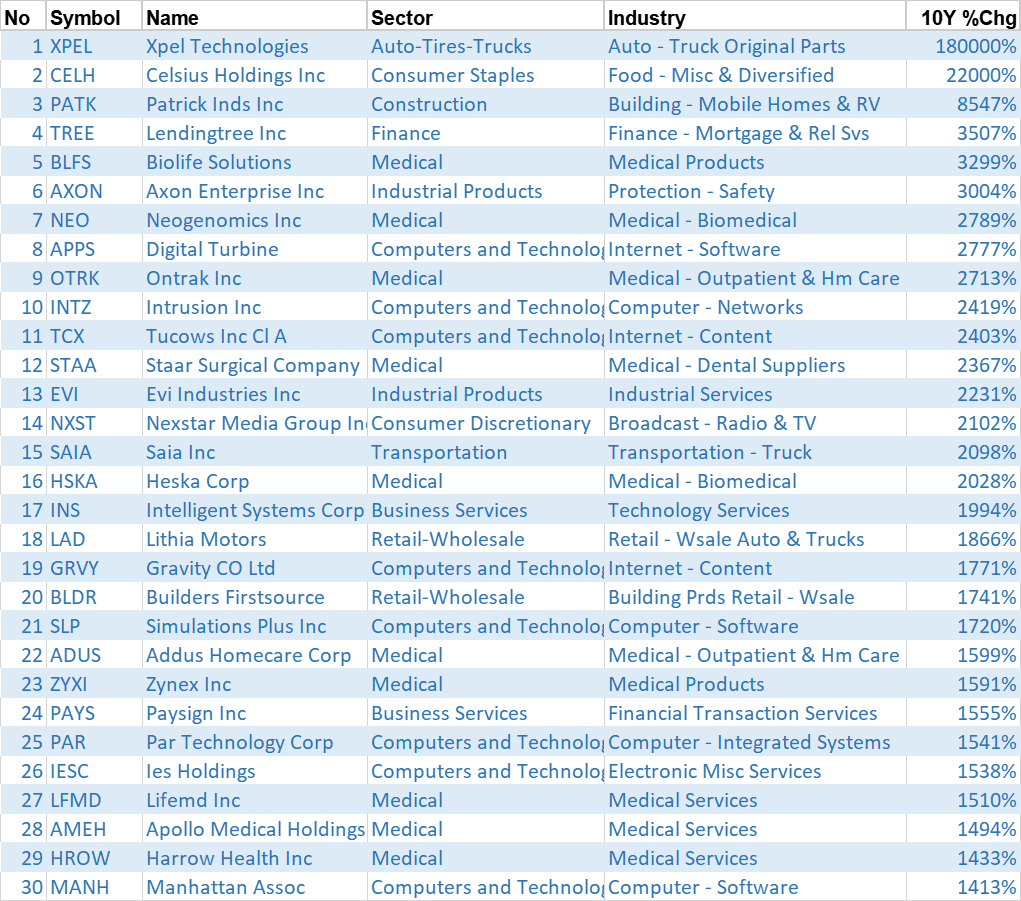Viewport: 1021px width, 901px height.
Task: Click the Paysign Inc name cell
Action: [254, 713]
